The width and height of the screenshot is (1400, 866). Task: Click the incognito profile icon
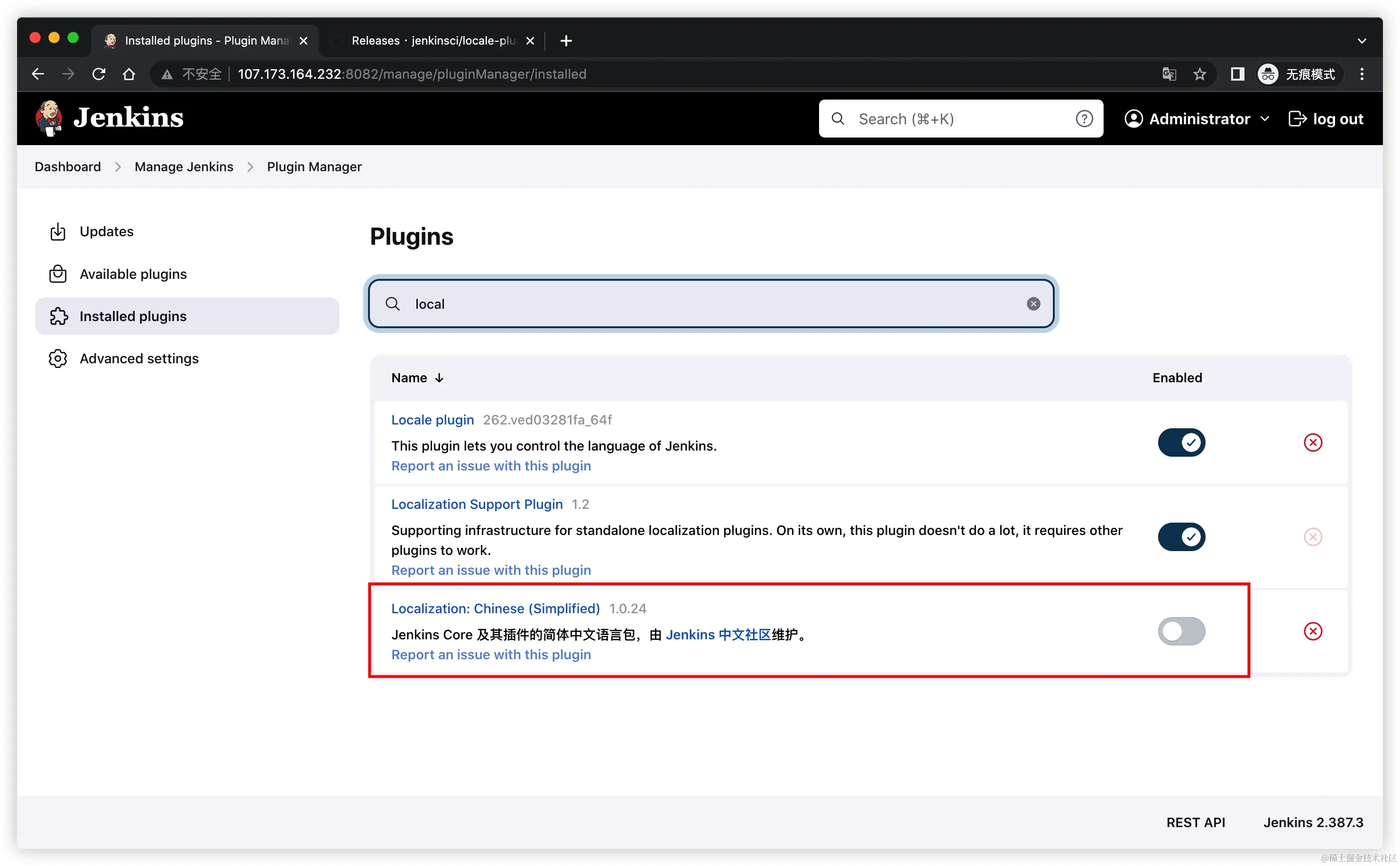pyautogui.click(x=1268, y=74)
